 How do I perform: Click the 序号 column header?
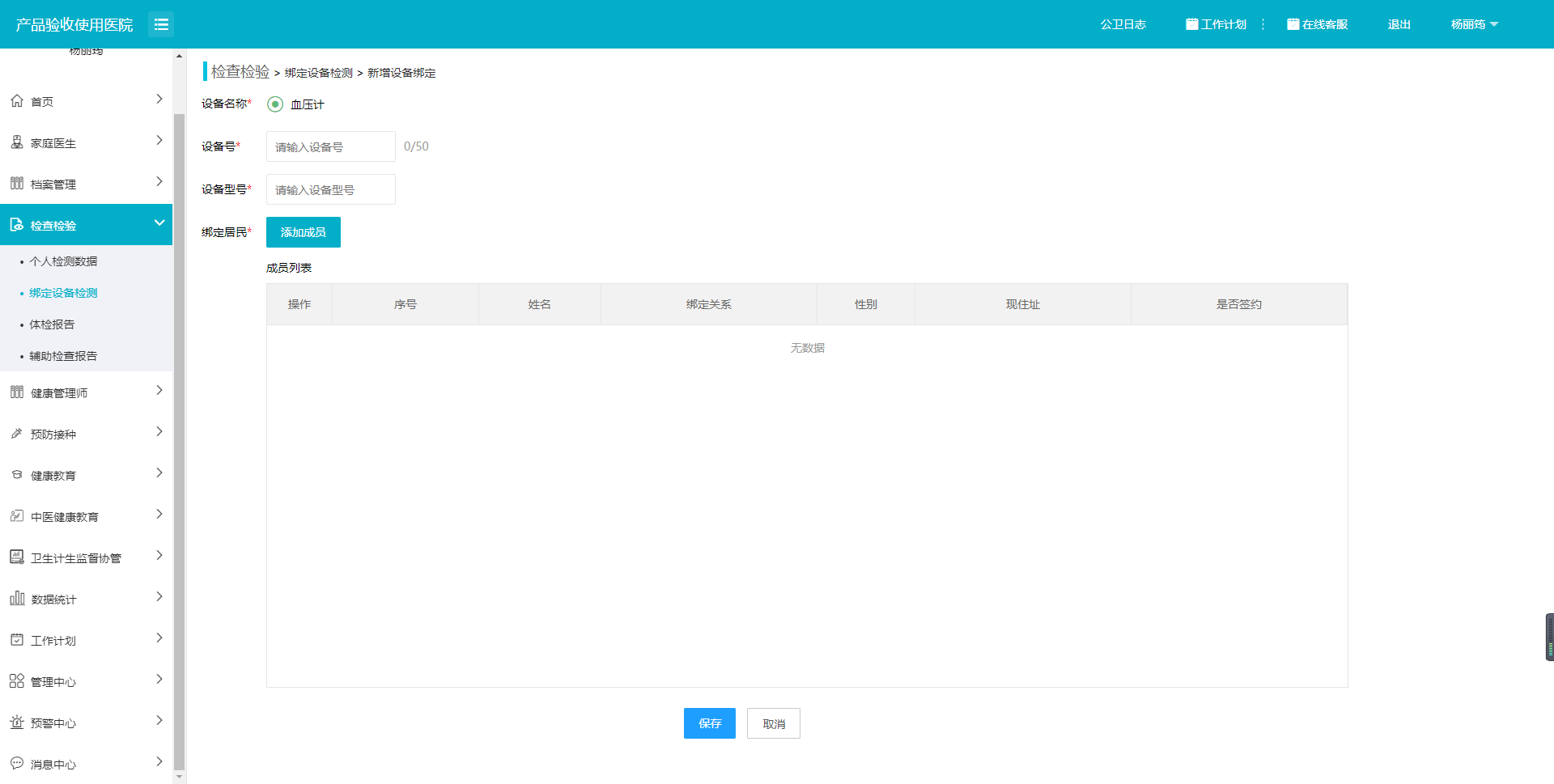(x=405, y=304)
